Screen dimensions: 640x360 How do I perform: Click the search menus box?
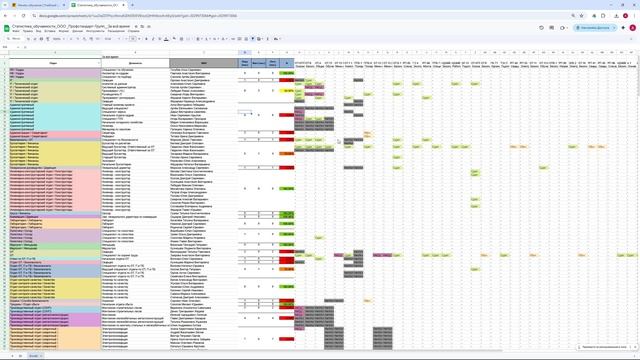coord(15,39)
